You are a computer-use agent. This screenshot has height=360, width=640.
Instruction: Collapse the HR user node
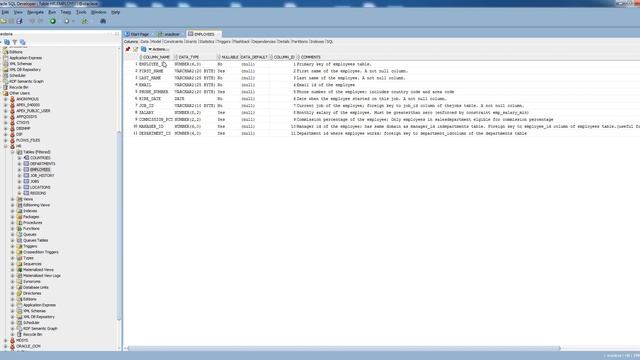[6, 146]
